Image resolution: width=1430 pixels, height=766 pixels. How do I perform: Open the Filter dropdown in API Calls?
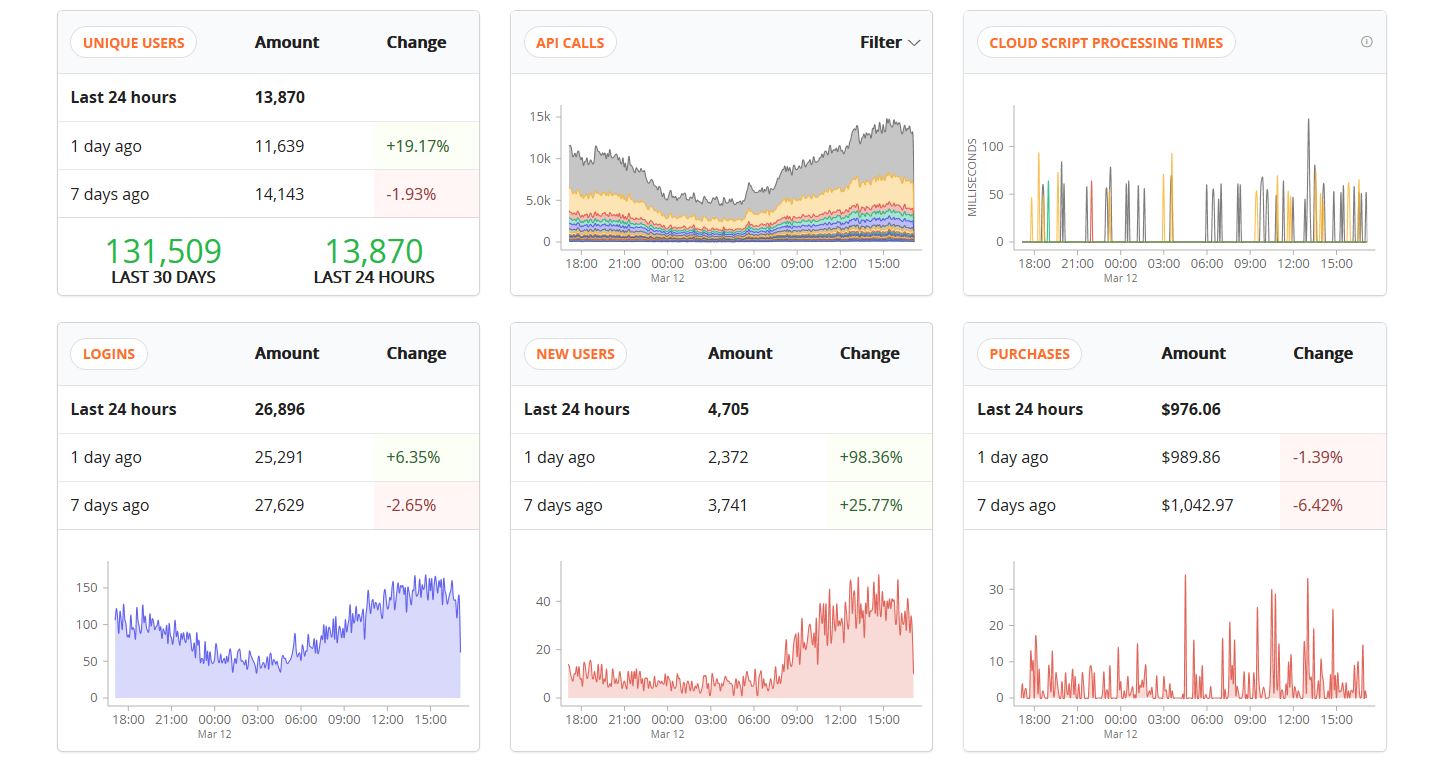pos(889,42)
